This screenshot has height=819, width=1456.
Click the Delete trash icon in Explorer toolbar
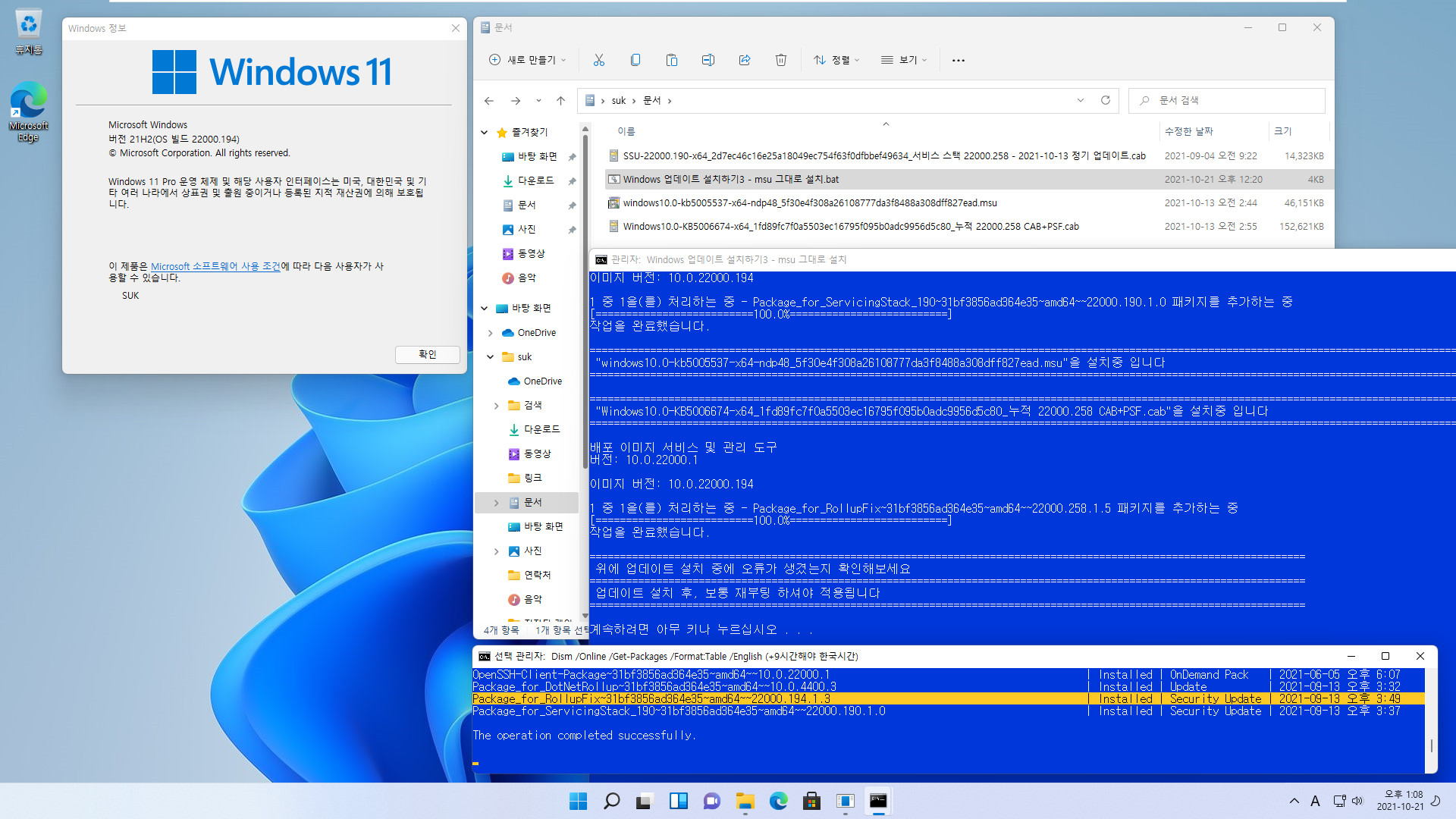point(781,60)
